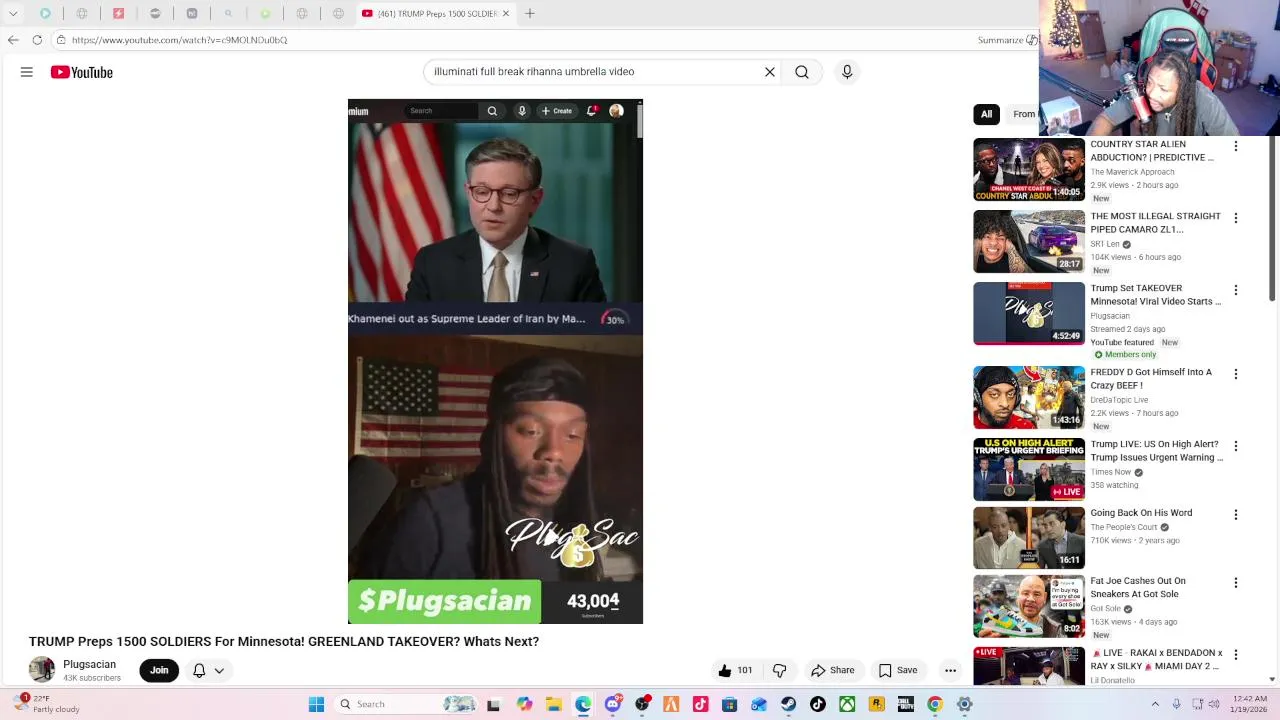Viewport: 1280px width, 720px height.
Task: Dislike the video with thumbs down
Action: pyautogui.click(x=780, y=670)
